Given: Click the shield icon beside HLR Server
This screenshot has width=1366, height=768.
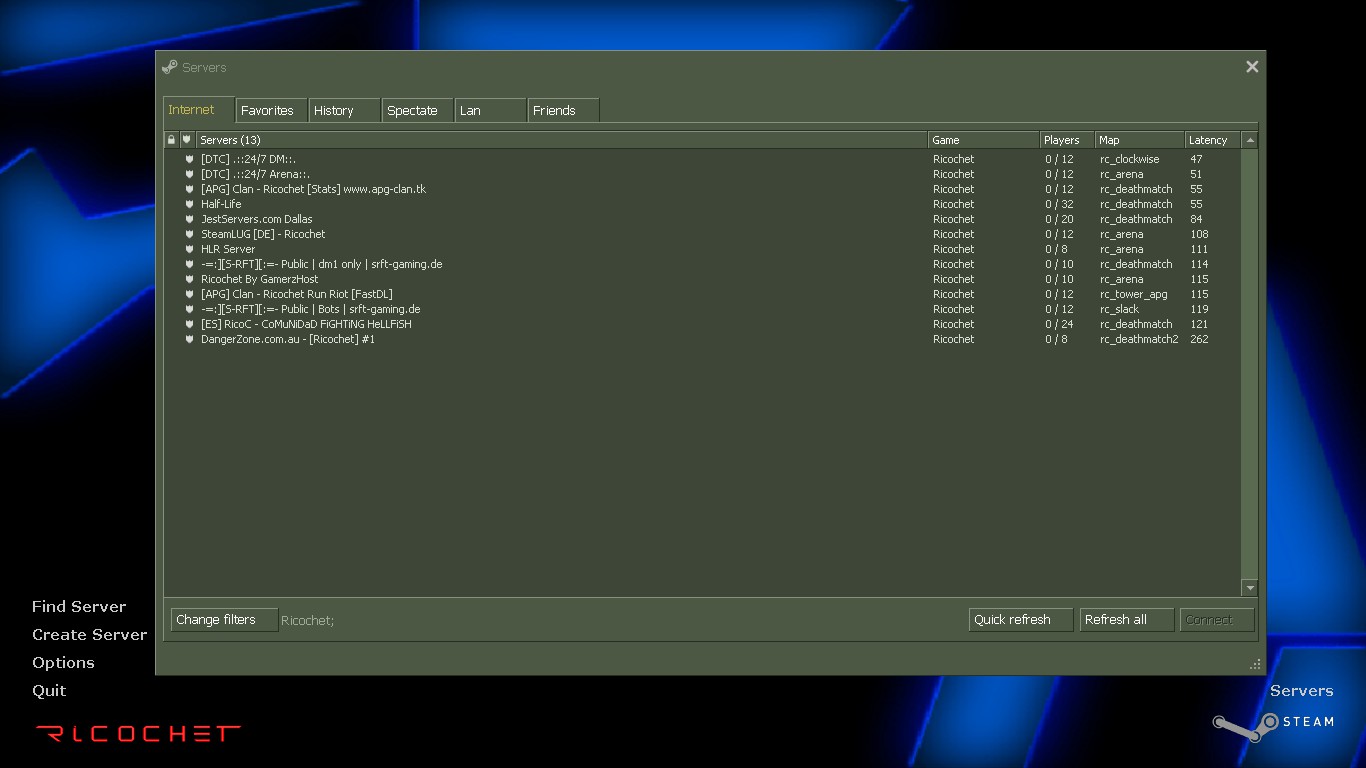Looking at the screenshot, I should click(x=188, y=249).
